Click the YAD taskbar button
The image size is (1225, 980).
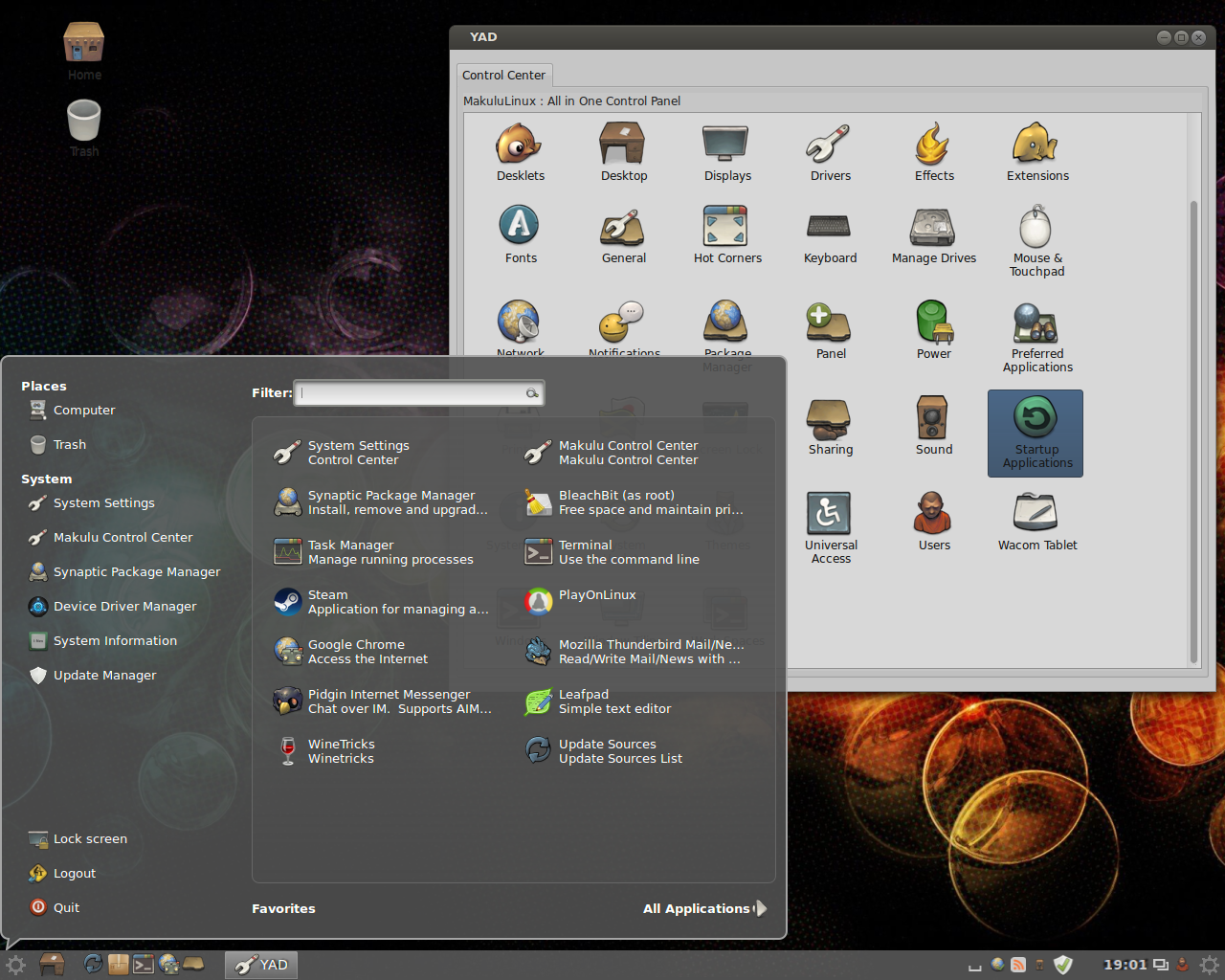coord(261,965)
